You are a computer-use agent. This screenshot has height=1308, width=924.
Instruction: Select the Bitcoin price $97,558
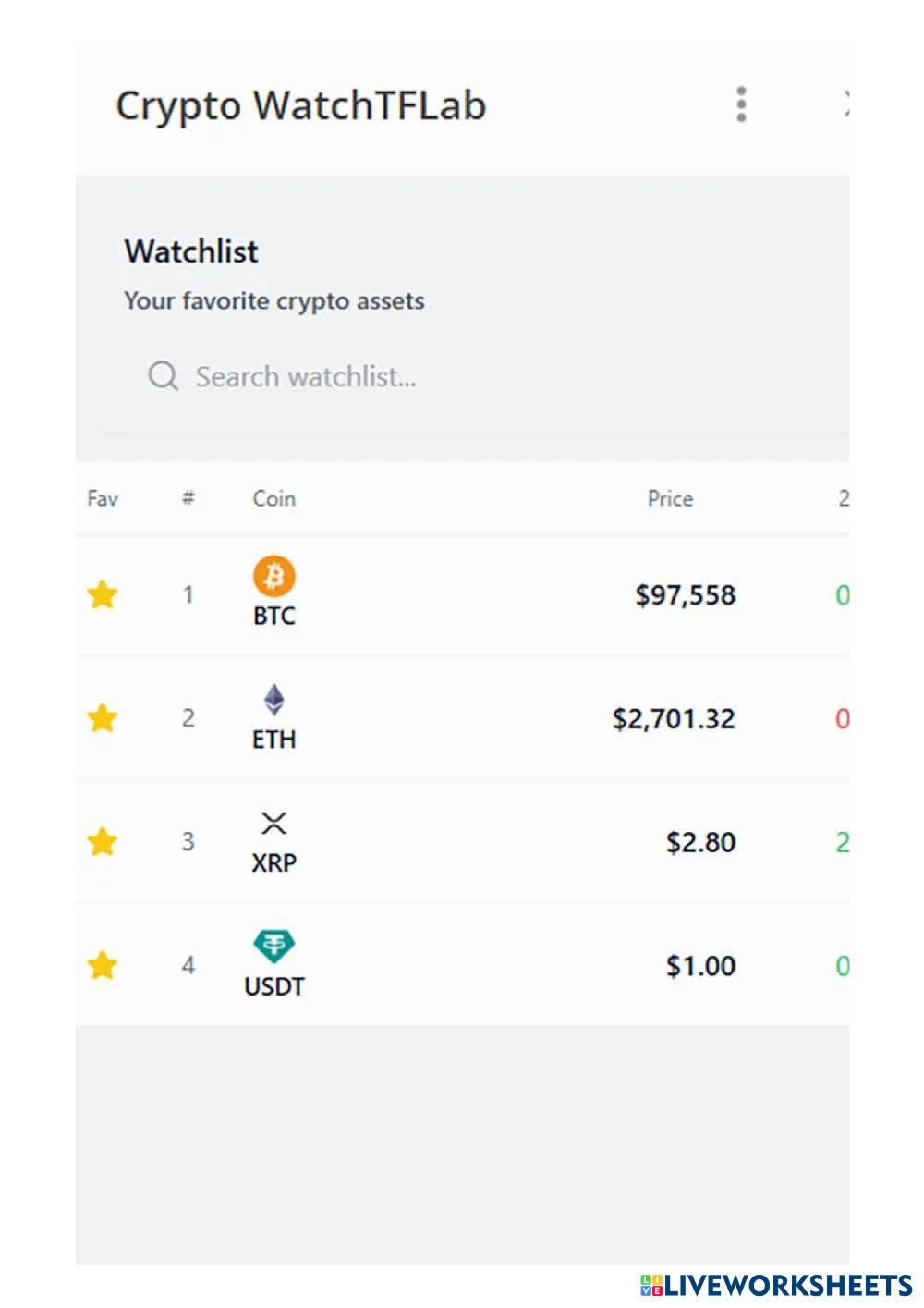[x=685, y=595]
